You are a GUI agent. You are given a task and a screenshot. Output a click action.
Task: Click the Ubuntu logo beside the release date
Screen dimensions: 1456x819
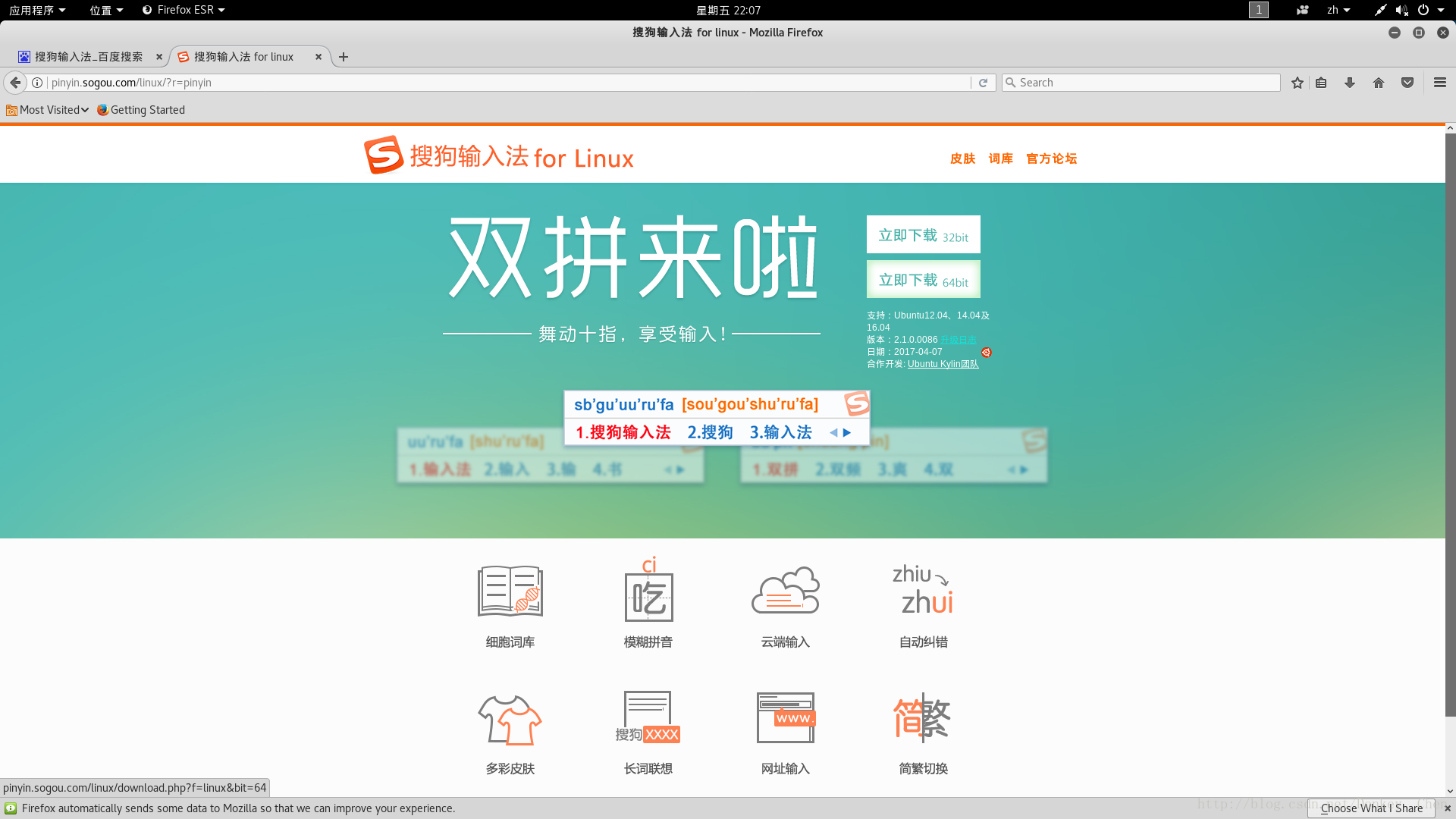[986, 353]
